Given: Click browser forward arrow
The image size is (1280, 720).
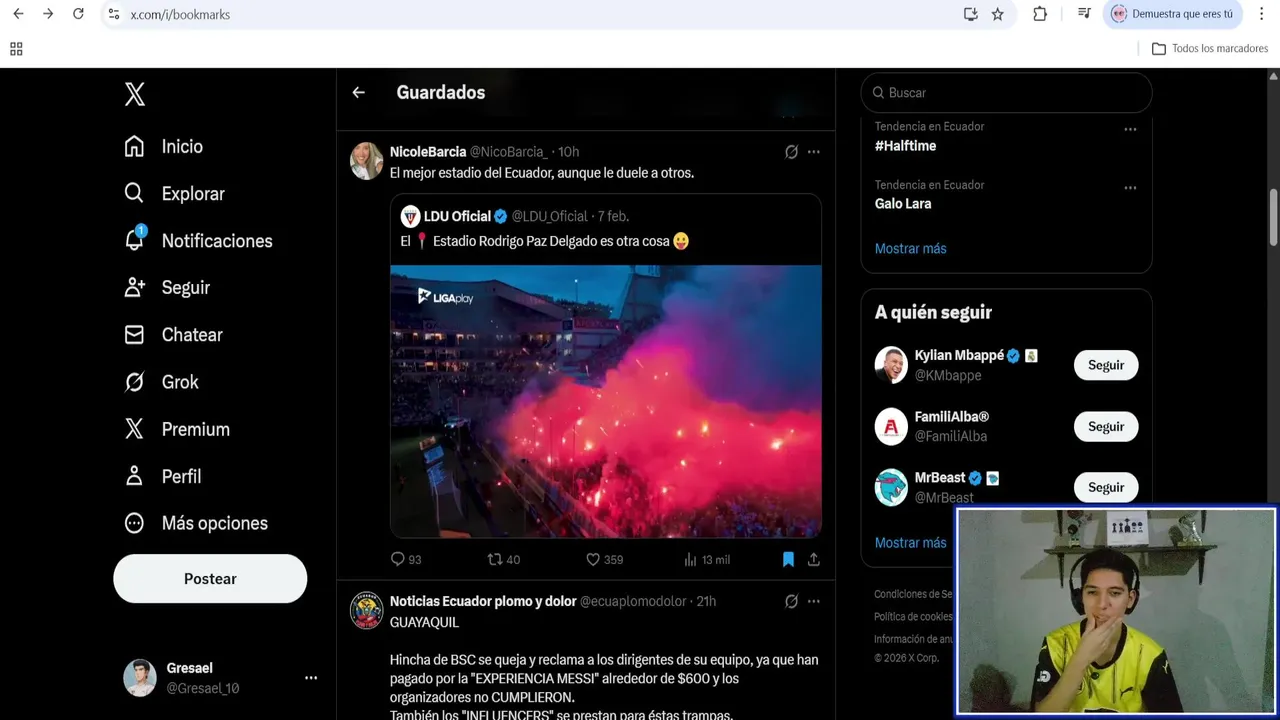Looking at the screenshot, I should pos(48,14).
